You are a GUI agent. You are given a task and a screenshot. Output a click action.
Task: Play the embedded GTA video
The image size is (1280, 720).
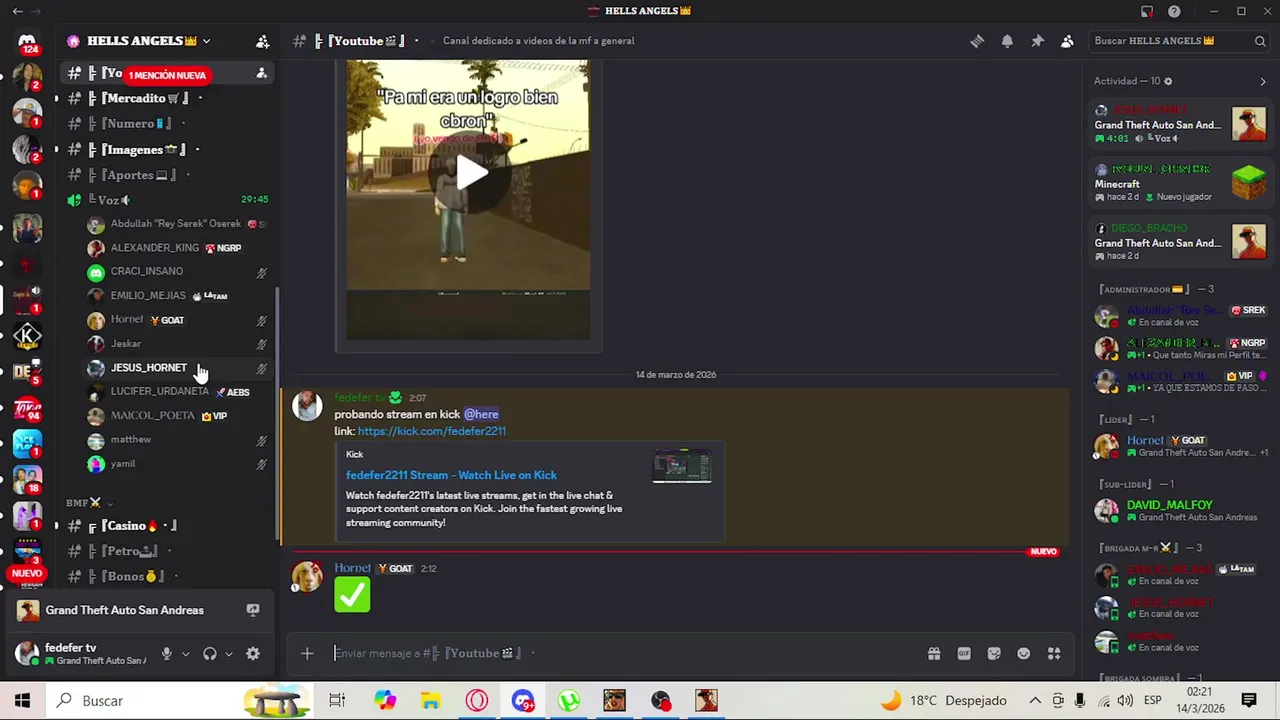tap(469, 173)
